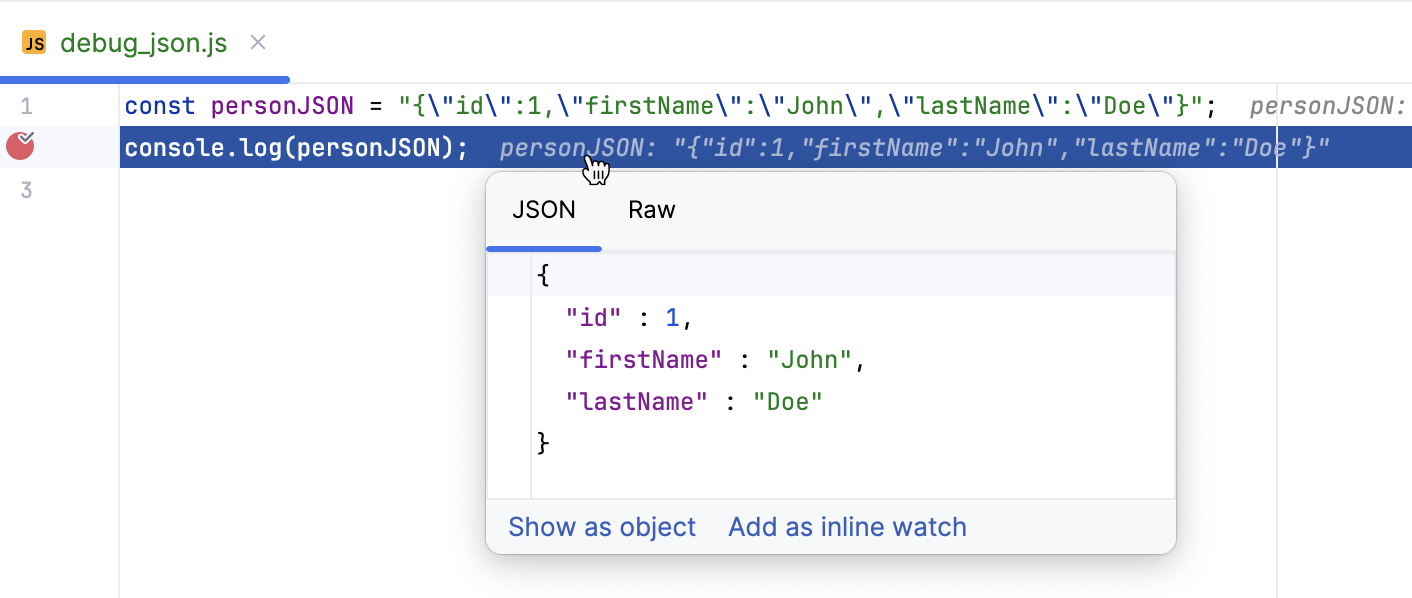Click the JS file icon in the tab

tap(34, 43)
